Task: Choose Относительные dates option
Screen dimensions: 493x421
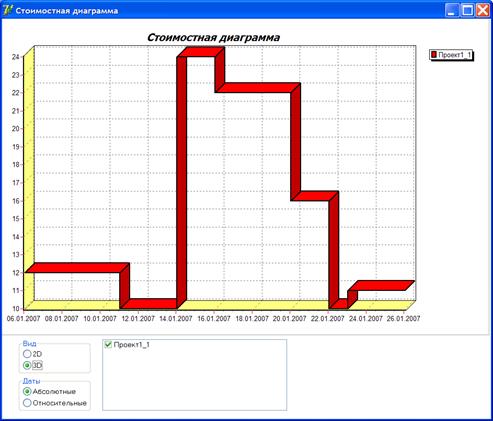Action: click(x=27, y=403)
